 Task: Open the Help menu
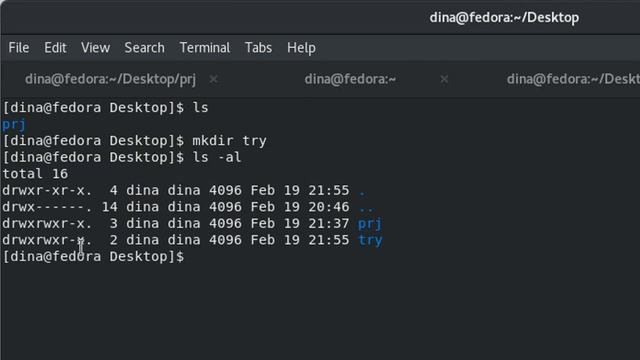click(x=301, y=48)
